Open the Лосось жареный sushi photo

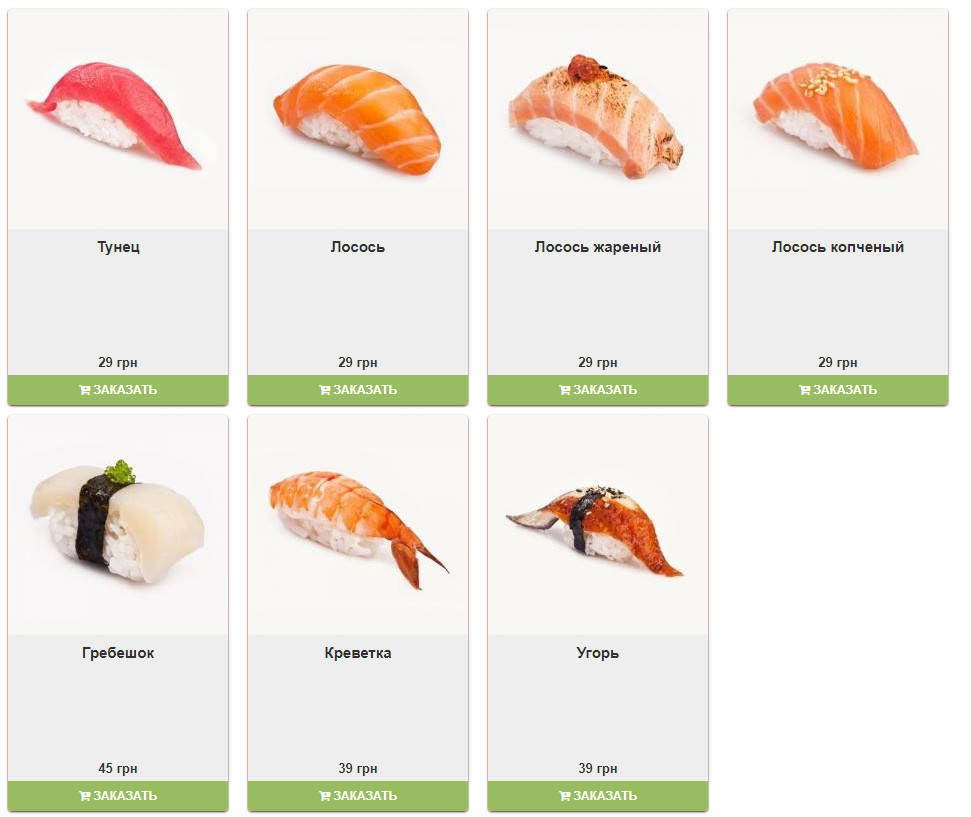598,119
